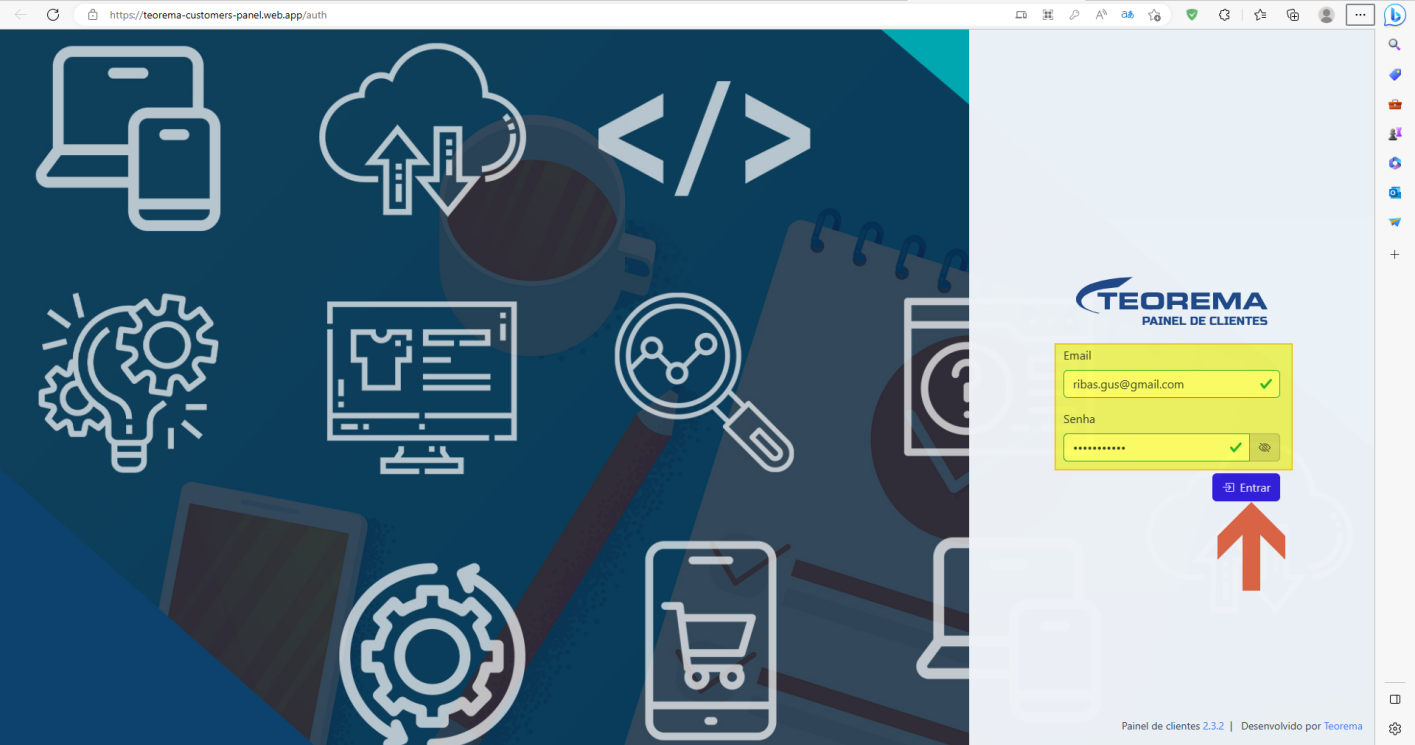
Task: Activate Read aloud icon
Action: [1101, 15]
